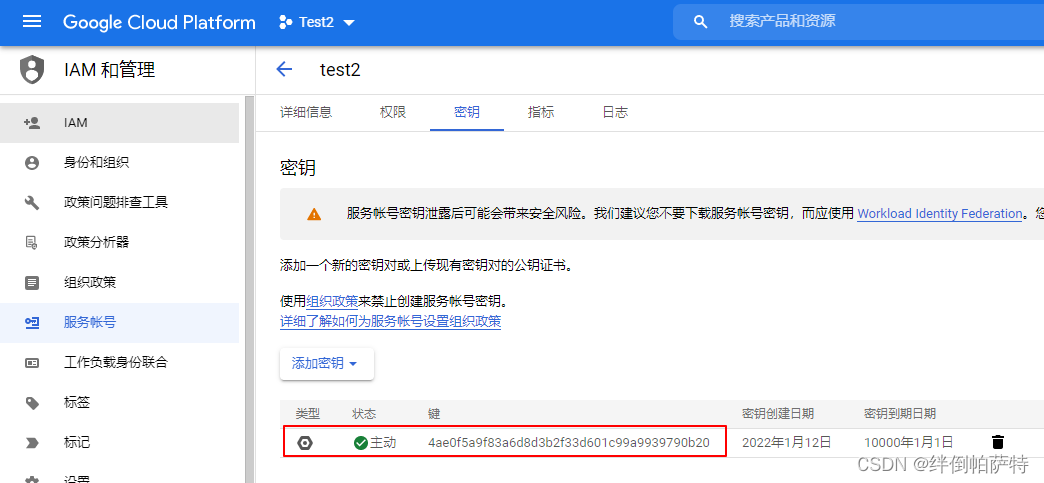Click the list icon for 组织政策
1044x483 pixels.
pyautogui.click(x=32, y=283)
